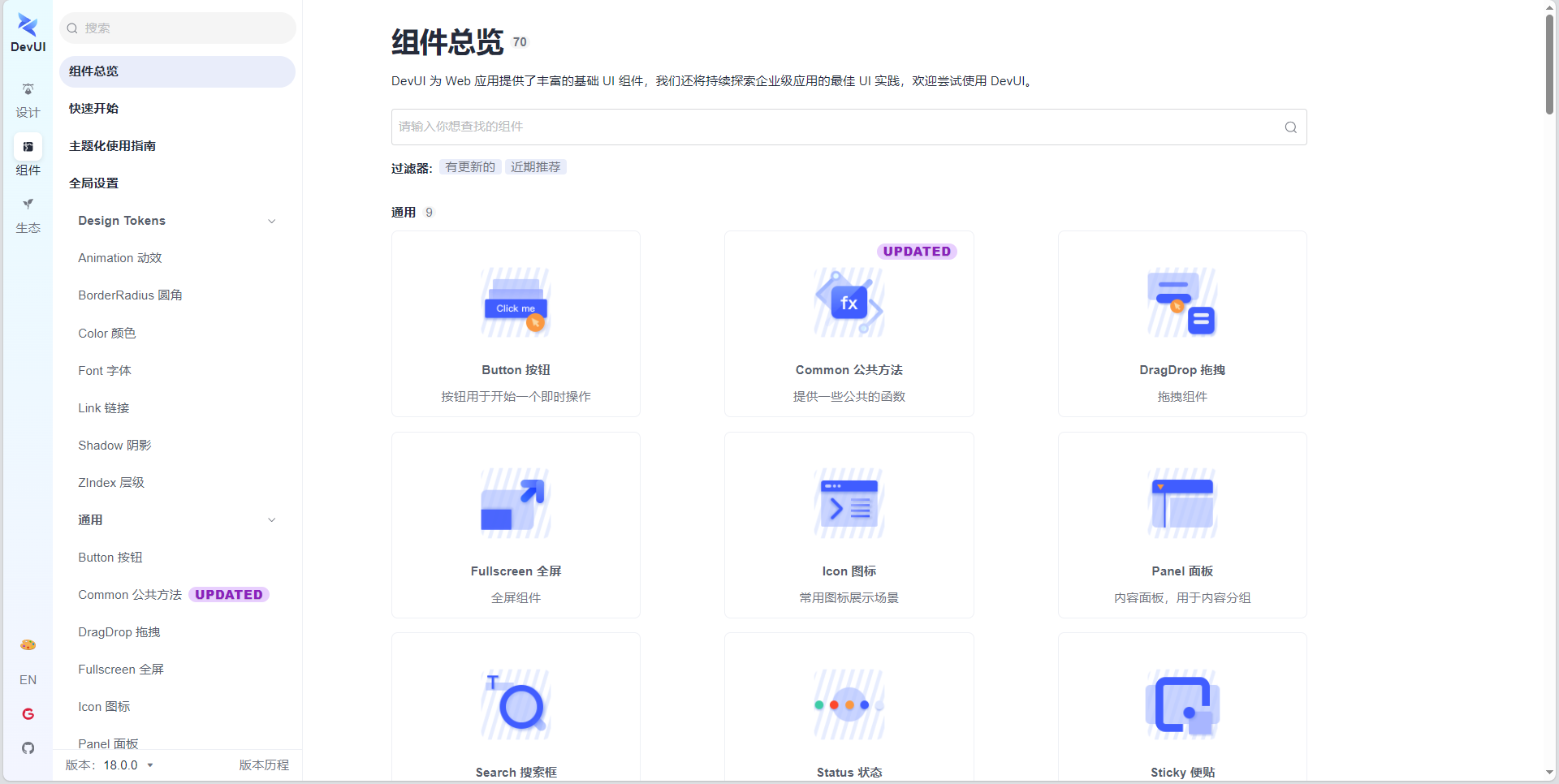Click the scrollbar down arrow
Screen dimensions: 1559x784
[x=1549, y=773]
